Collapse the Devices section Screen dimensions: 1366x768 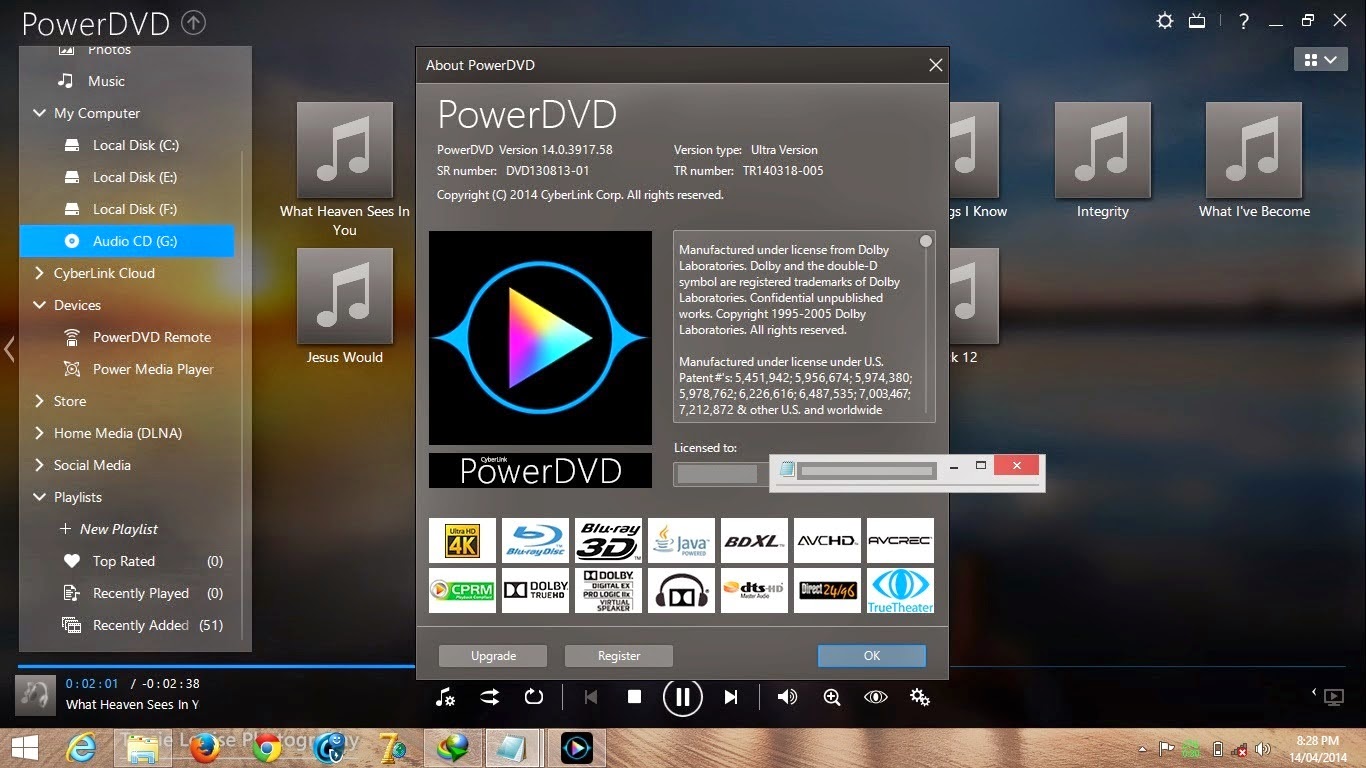(x=40, y=305)
